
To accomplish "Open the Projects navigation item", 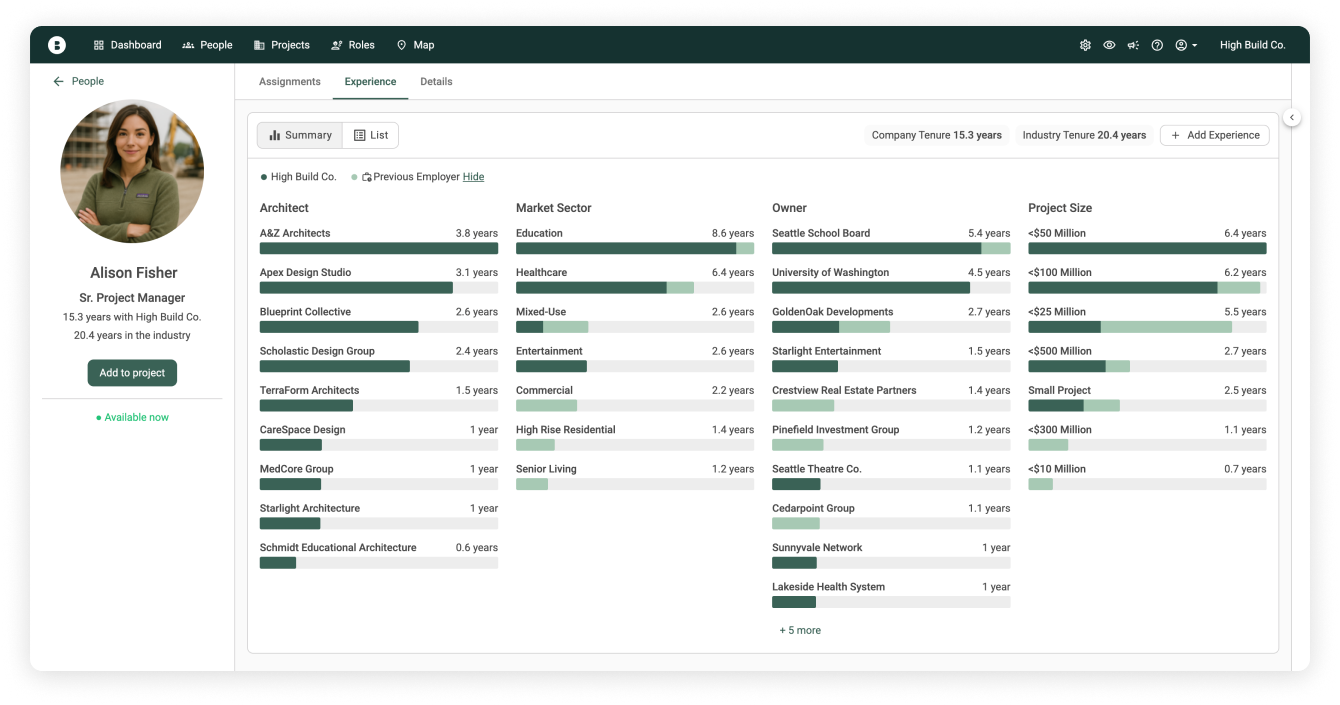I will 282,45.
